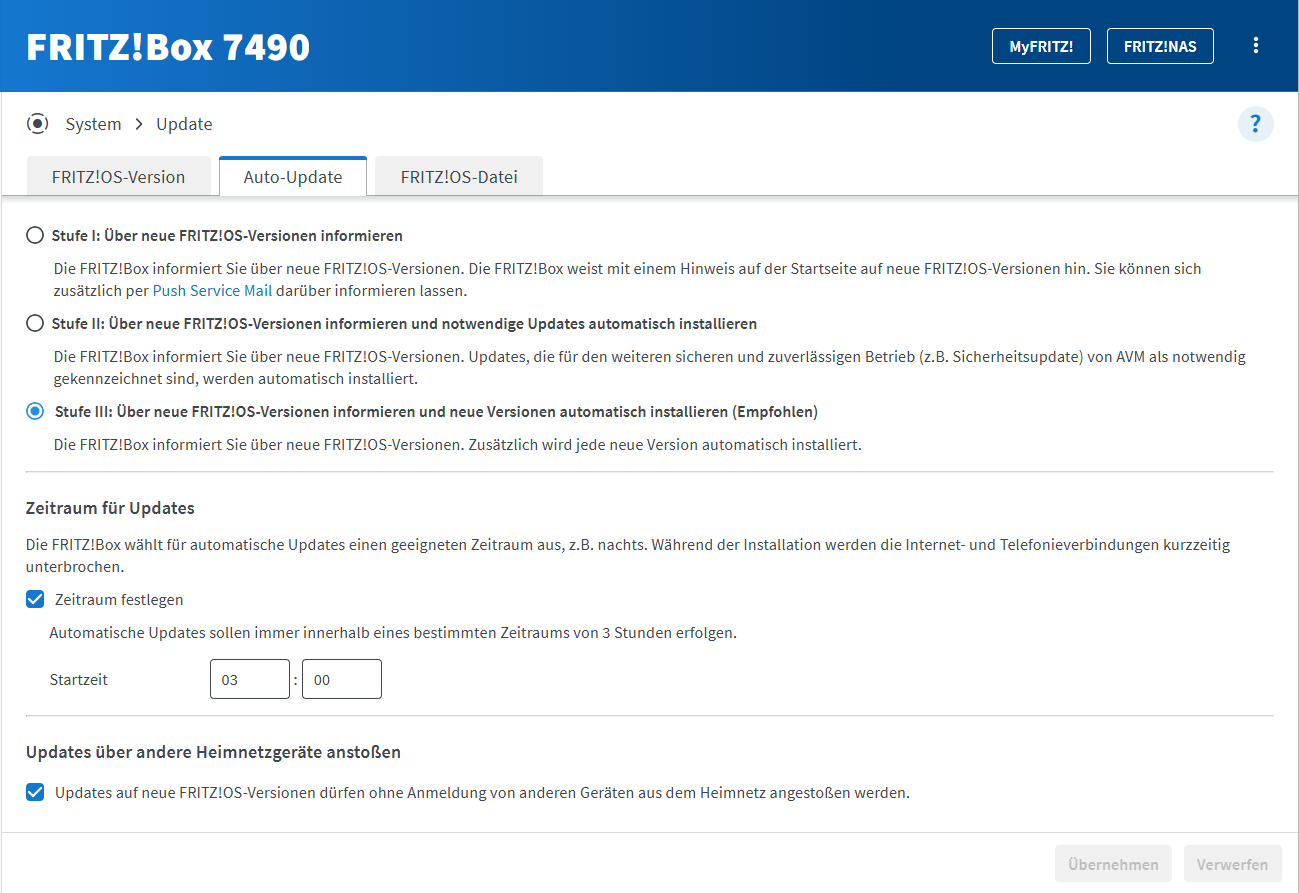Click the Zeitraum für Updates heading
Screen dimensions: 1299x893
click(110, 508)
